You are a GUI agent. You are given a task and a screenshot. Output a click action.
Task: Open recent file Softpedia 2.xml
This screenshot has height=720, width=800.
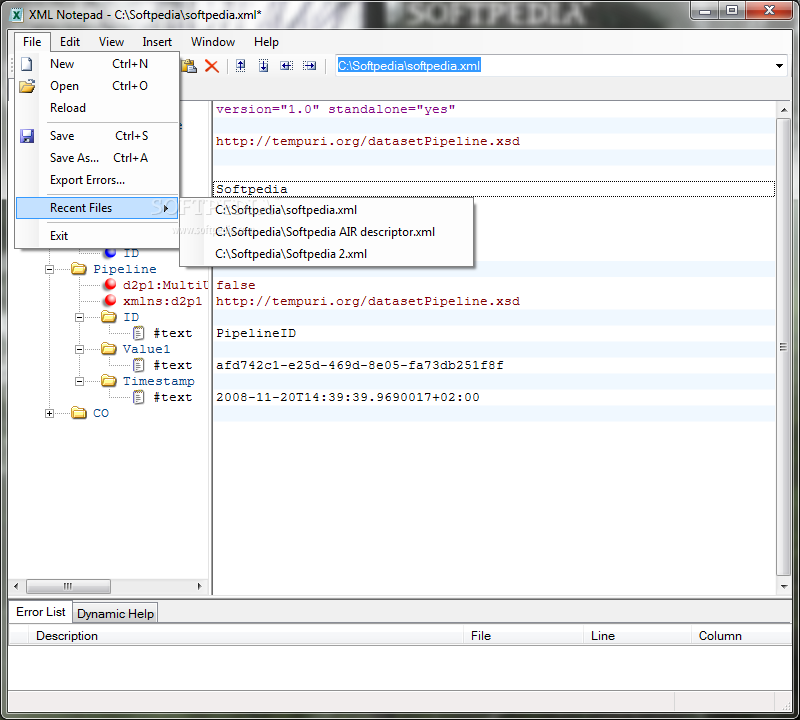(327, 254)
